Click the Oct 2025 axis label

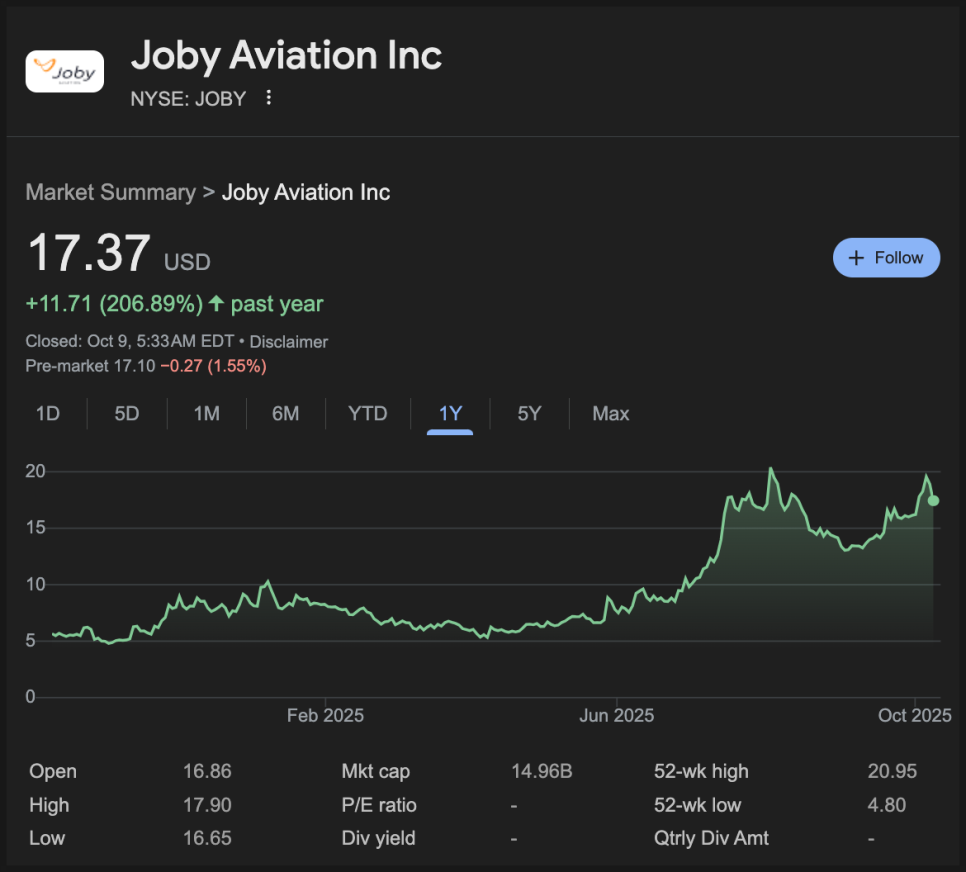914,716
